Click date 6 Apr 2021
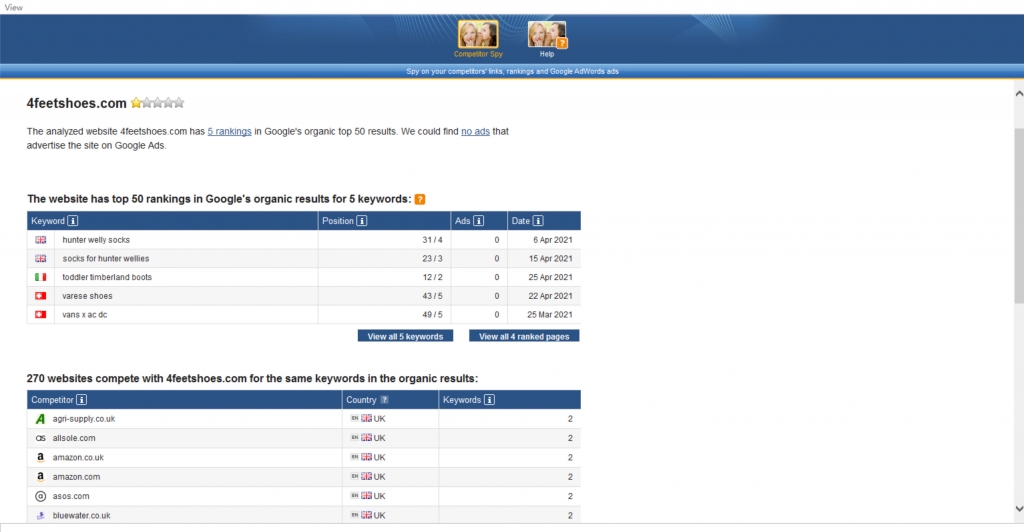This screenshot has height=532, width=1024. click(x=552, y=240)
